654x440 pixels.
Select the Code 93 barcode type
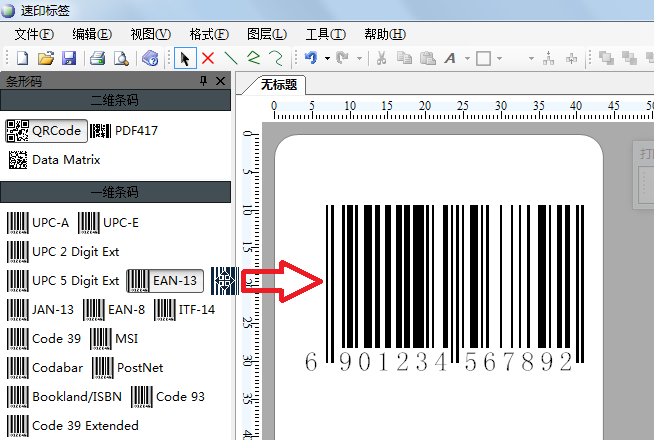click(x=168, y=396)
